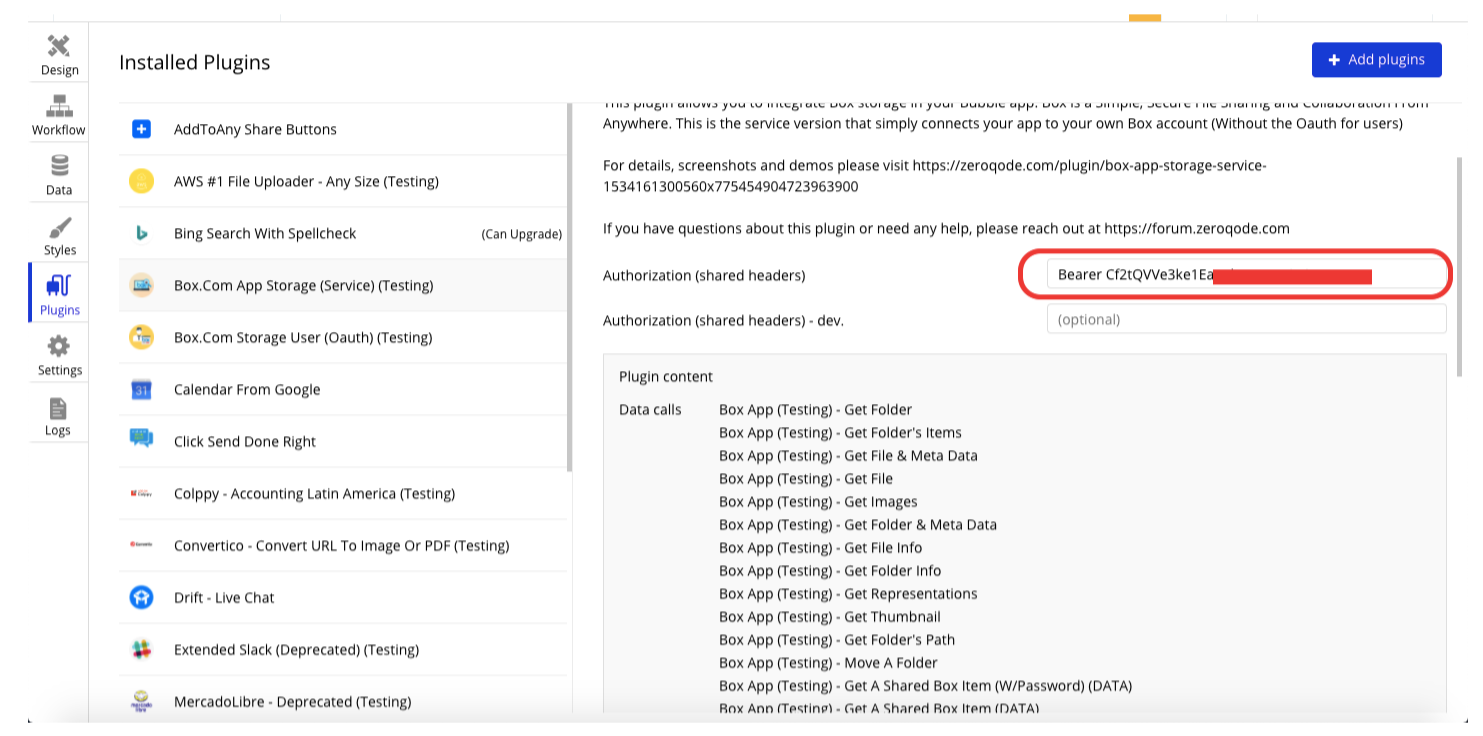This screenshot has height=736, width=1483.
Task: Click Bing Search plugin icon
Action: (141, 233)
